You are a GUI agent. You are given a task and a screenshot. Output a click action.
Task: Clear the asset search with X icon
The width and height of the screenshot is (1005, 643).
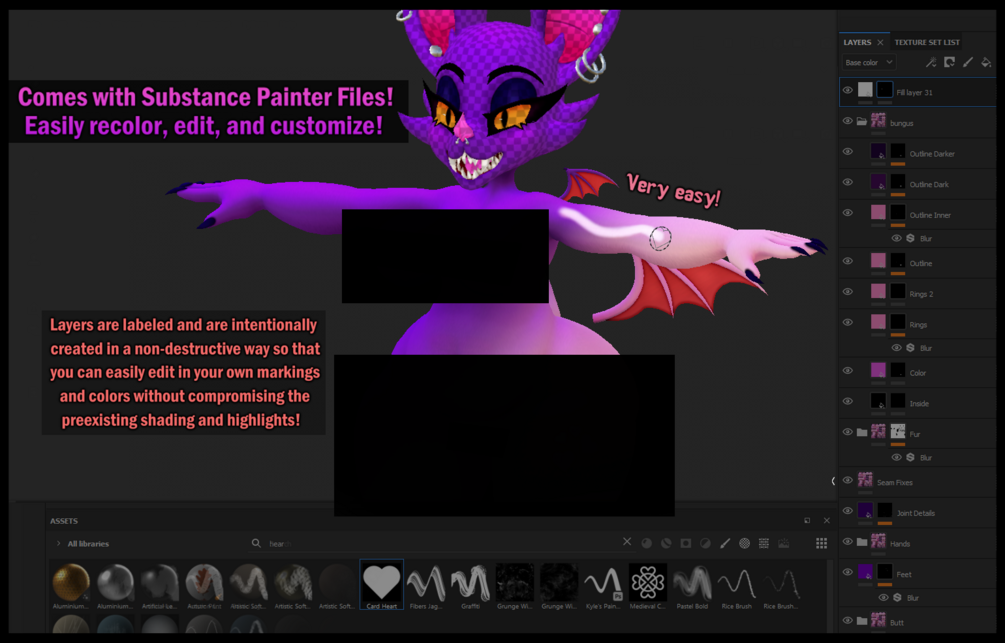click(627, 542)
